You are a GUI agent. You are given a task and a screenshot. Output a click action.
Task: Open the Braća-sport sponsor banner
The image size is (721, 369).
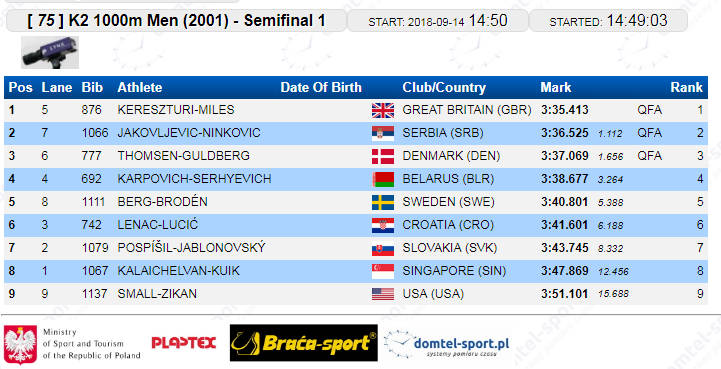pyautogui.click(x=303, y=343)
